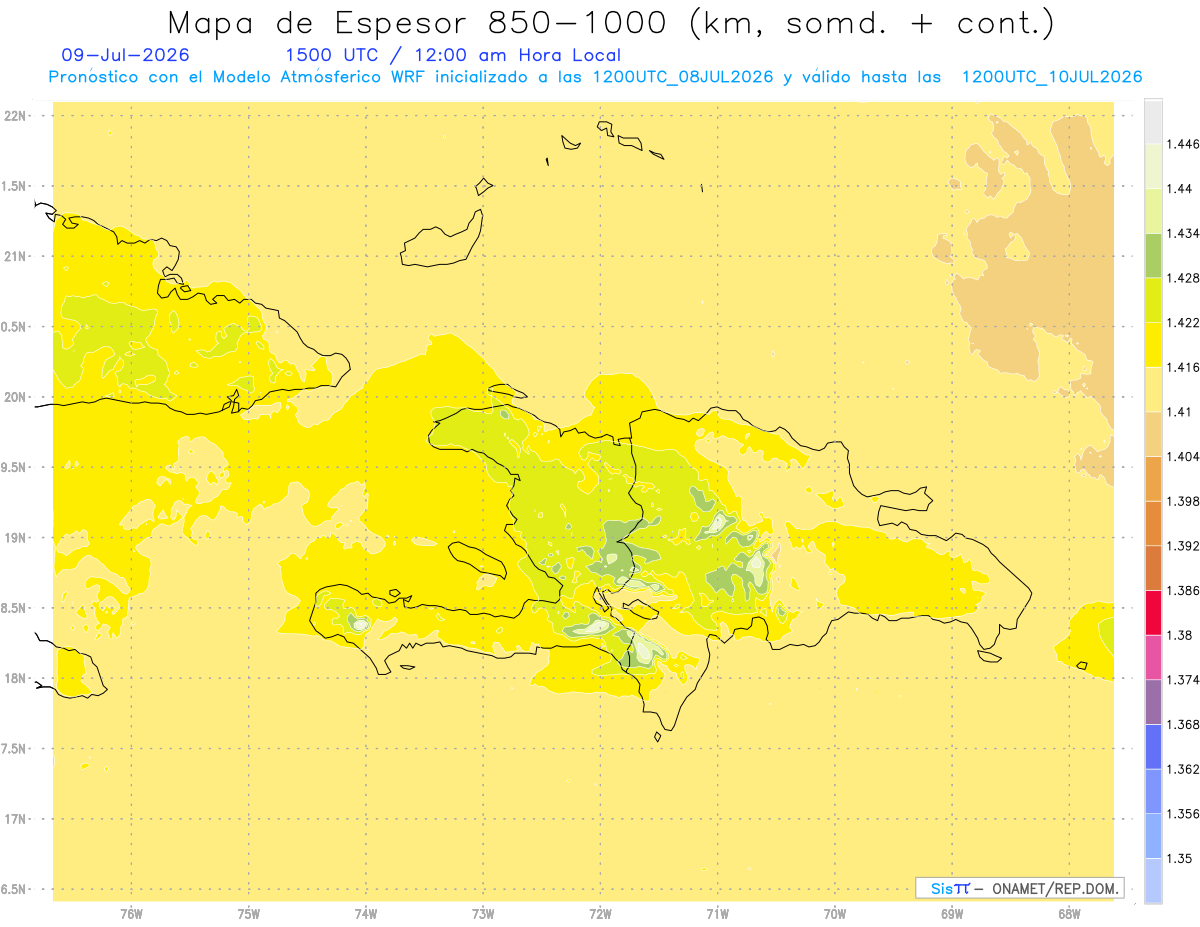The width and height of the screenshot is (1200, 927).
Task: Click the legend value 1.434
Action: [x=1182, y=233]
